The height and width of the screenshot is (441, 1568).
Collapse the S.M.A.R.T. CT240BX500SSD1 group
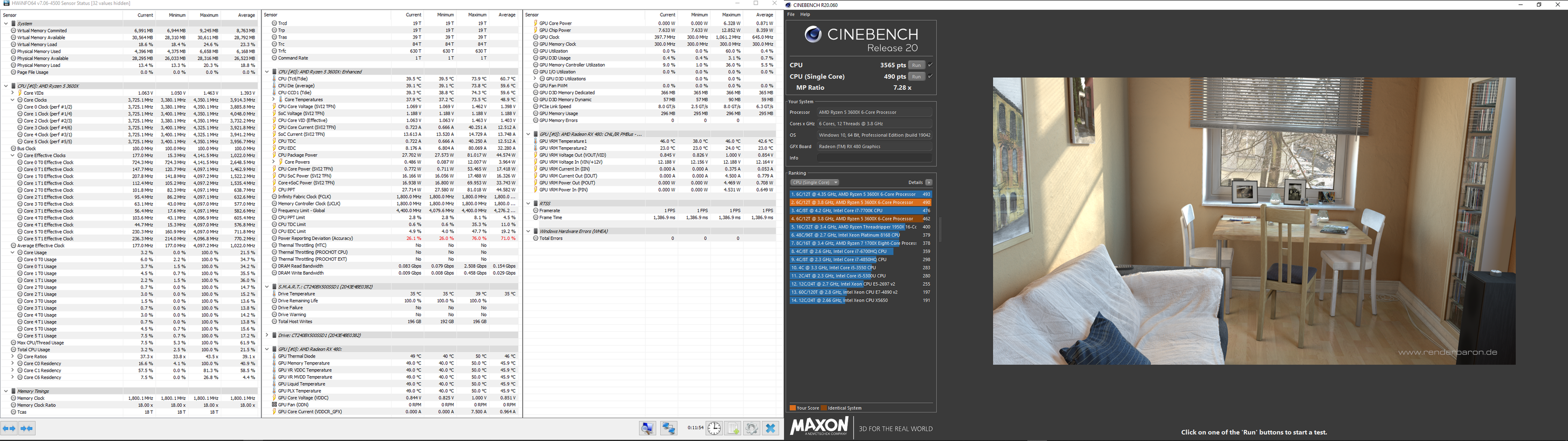[267, 287]
